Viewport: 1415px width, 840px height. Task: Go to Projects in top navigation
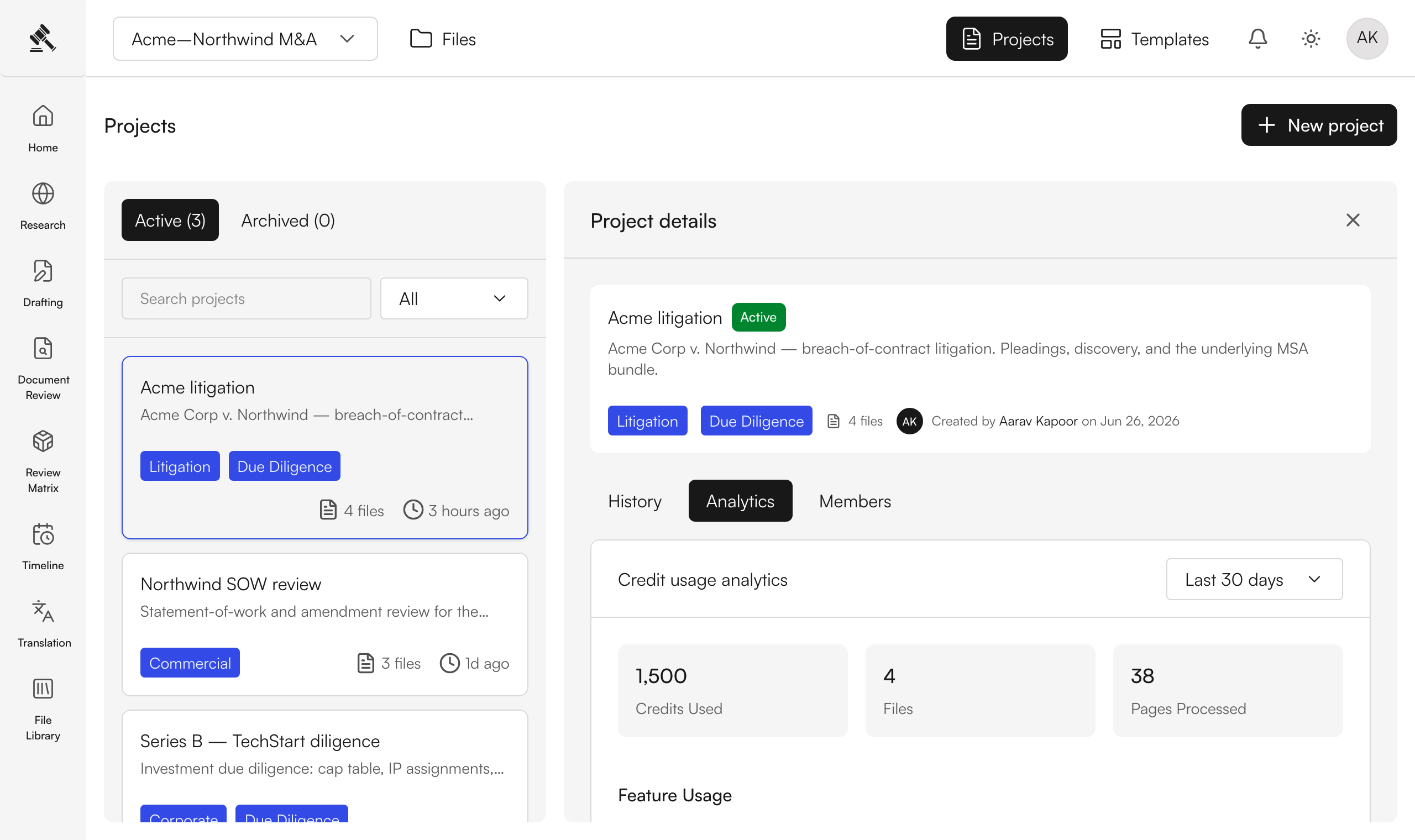coord(1007,39)
